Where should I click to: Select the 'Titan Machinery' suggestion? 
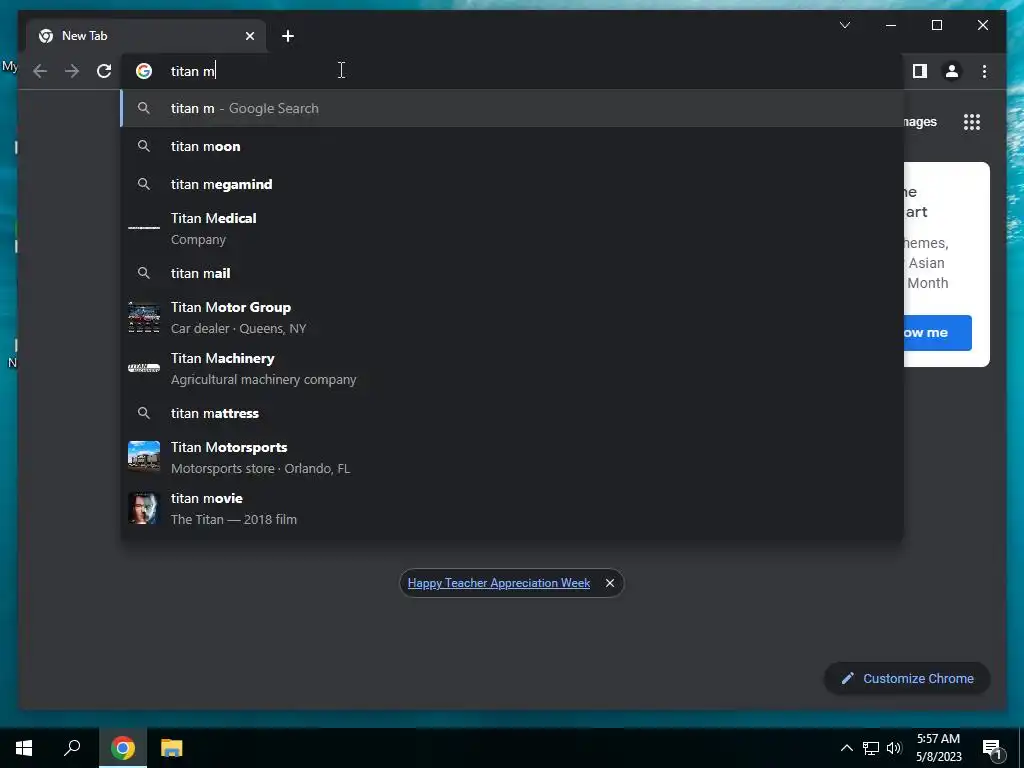click(512, 368)
